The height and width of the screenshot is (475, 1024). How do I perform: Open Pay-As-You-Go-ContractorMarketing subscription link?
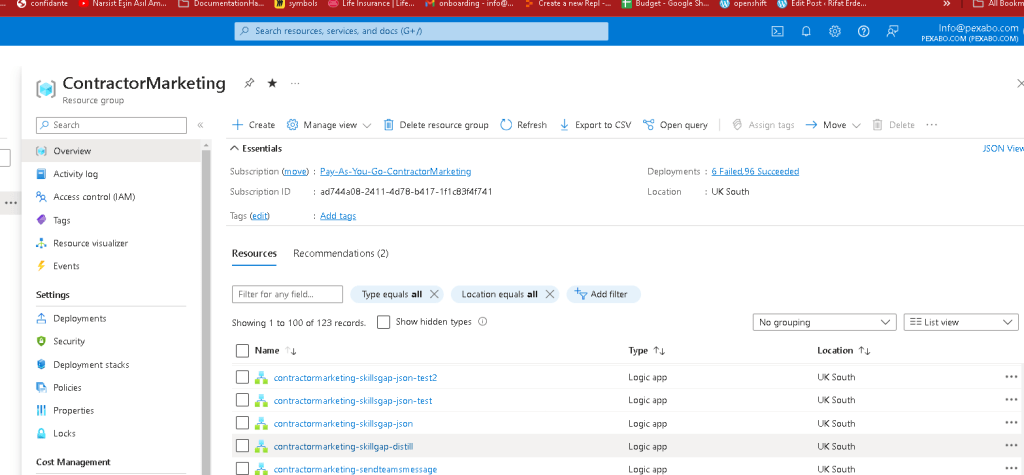coord(395,171)
